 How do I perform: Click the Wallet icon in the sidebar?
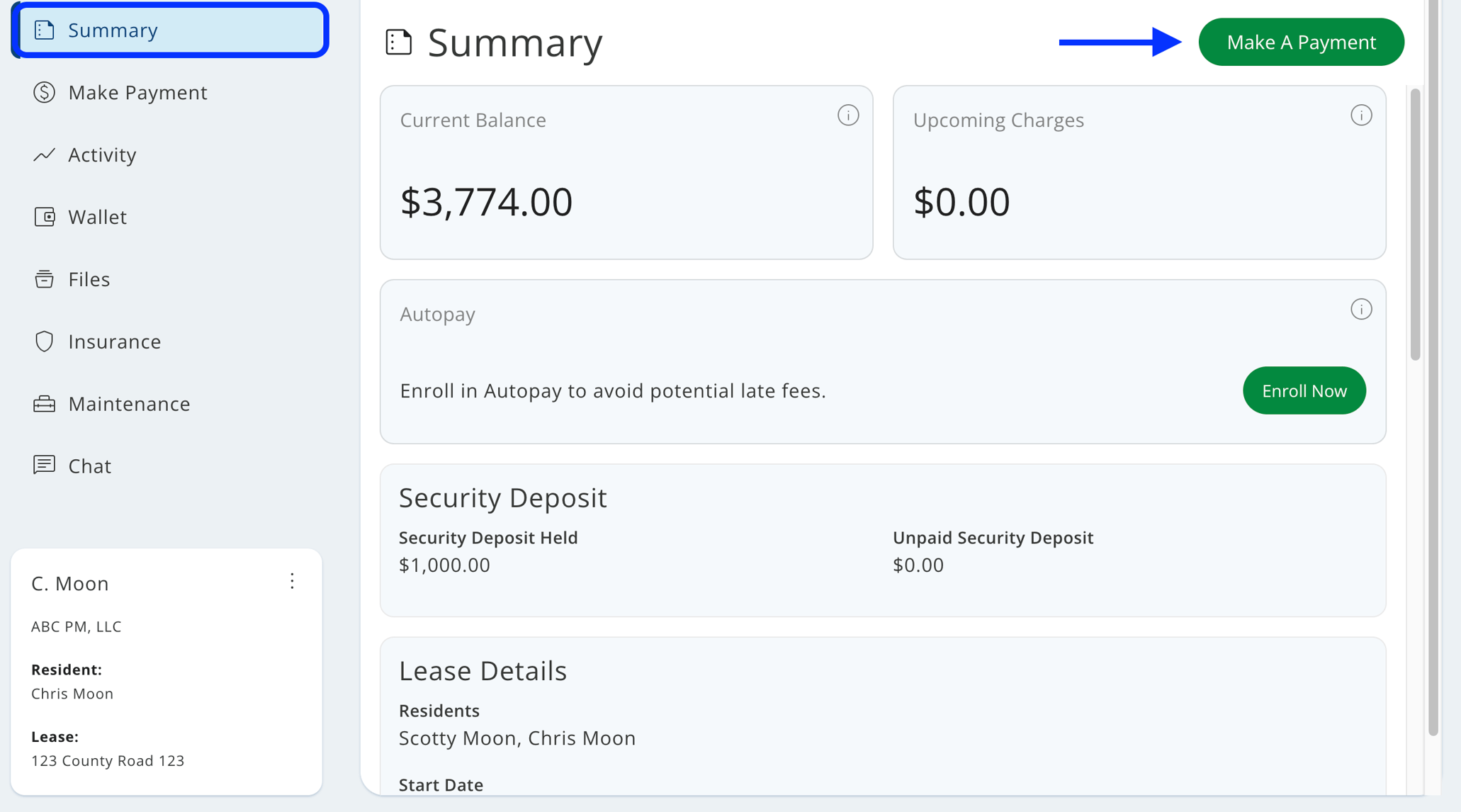(x=44, y=217)
